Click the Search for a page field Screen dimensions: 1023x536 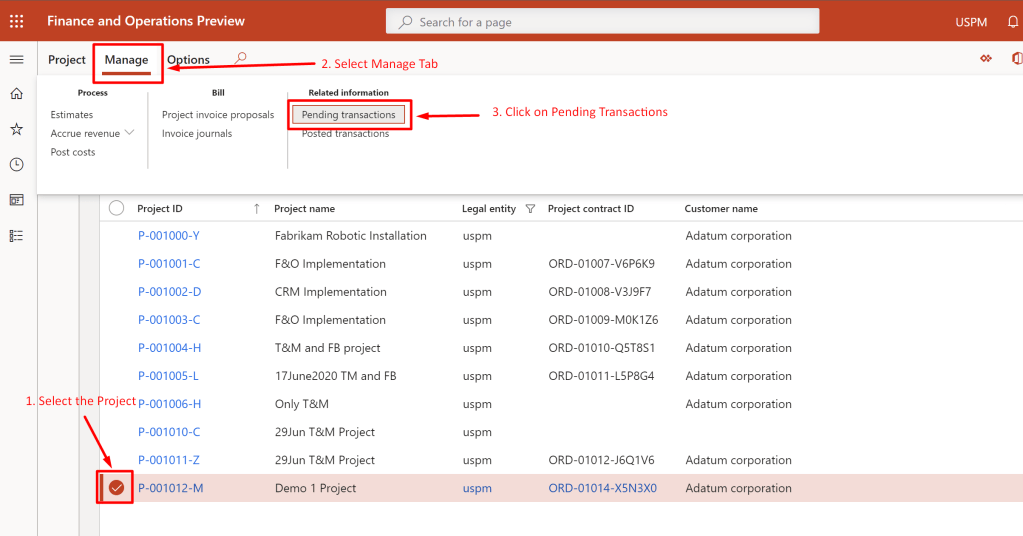tap(602, 21)
